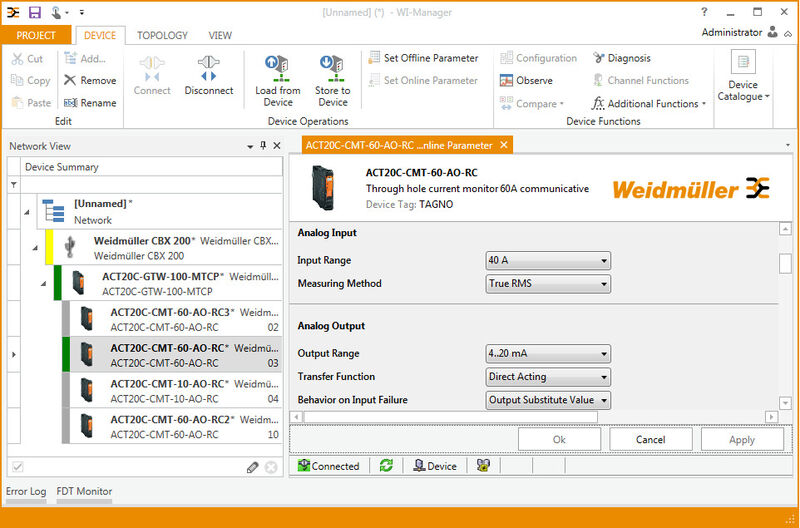
Task: Click the Store to Device icon
Action: (333, 68)
